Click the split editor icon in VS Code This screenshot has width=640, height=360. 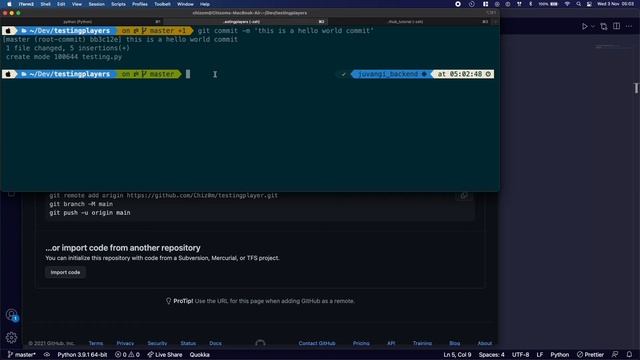[x=616, y=27]
